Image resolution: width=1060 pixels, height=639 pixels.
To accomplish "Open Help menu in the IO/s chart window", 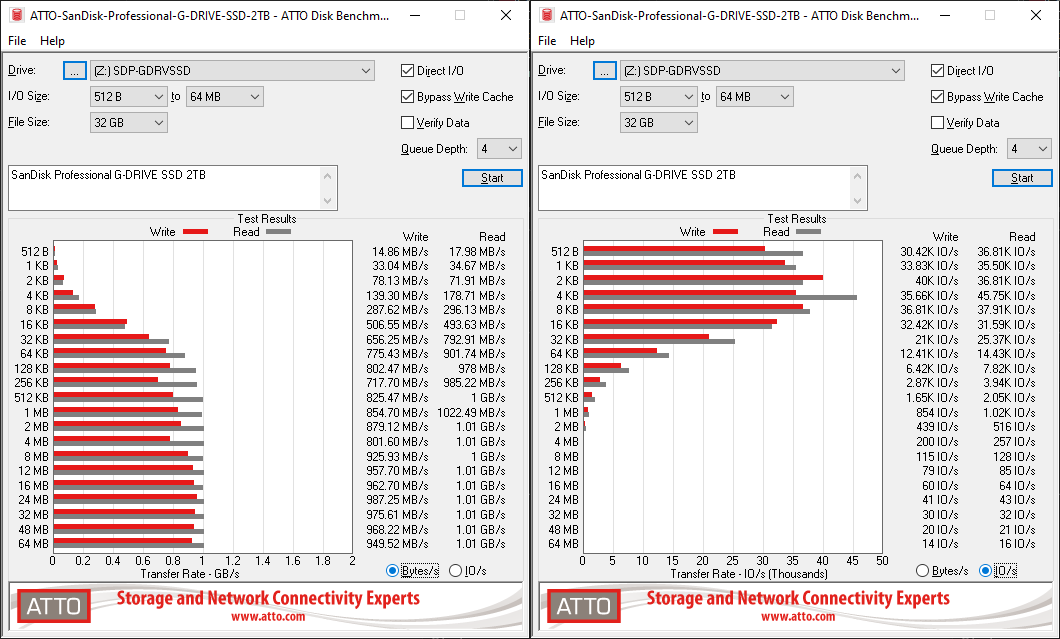I will pos(582,41).
